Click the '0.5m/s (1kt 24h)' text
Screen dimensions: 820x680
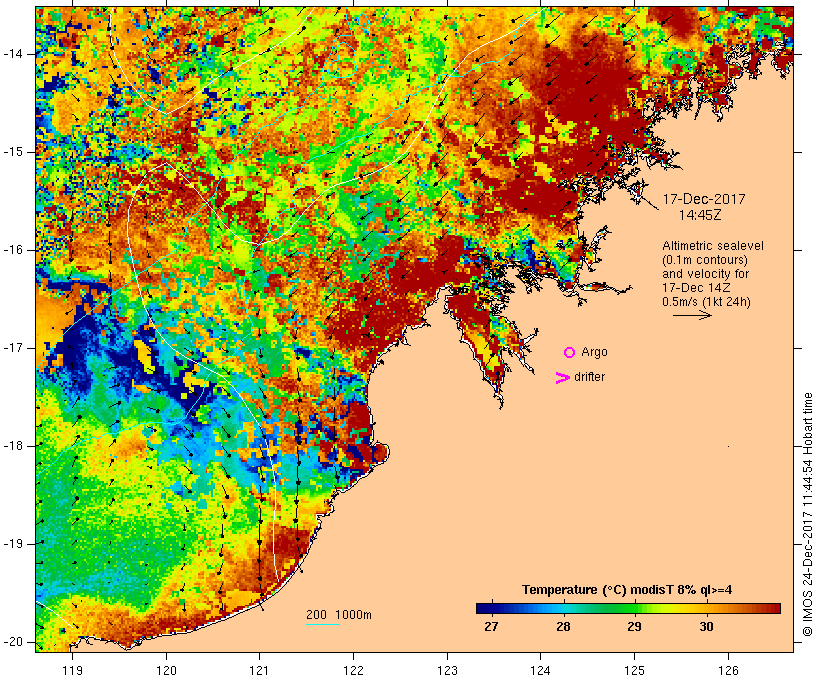(x=706, y=302)
